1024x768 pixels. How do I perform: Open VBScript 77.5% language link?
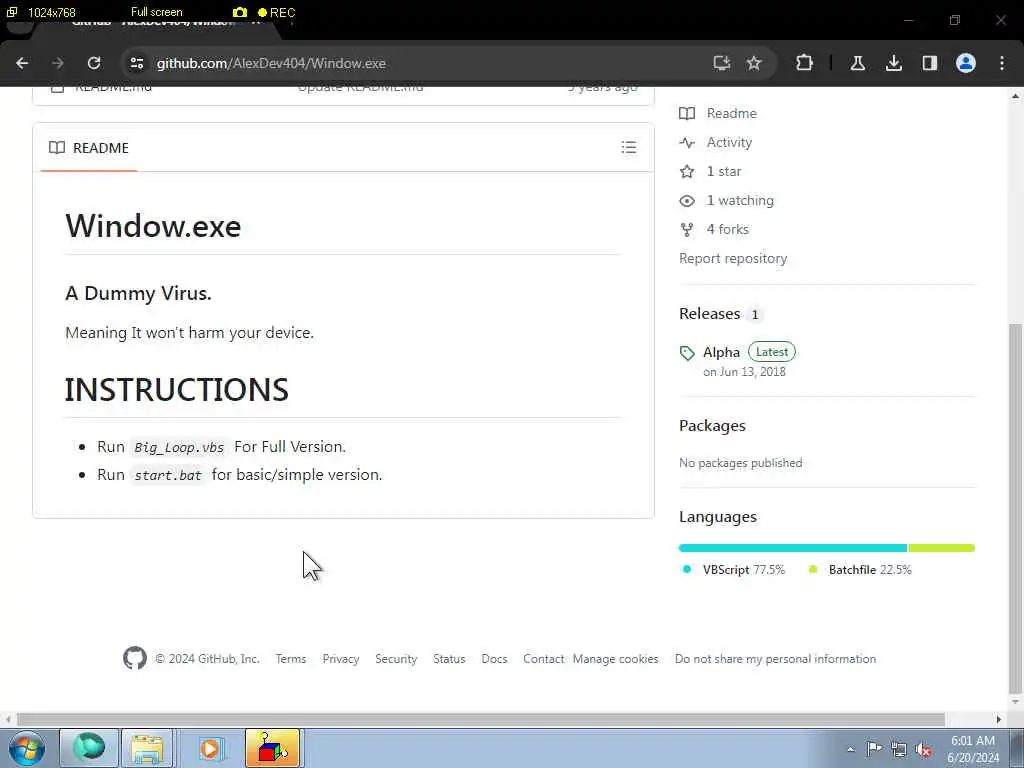click(x=733, y=569)
